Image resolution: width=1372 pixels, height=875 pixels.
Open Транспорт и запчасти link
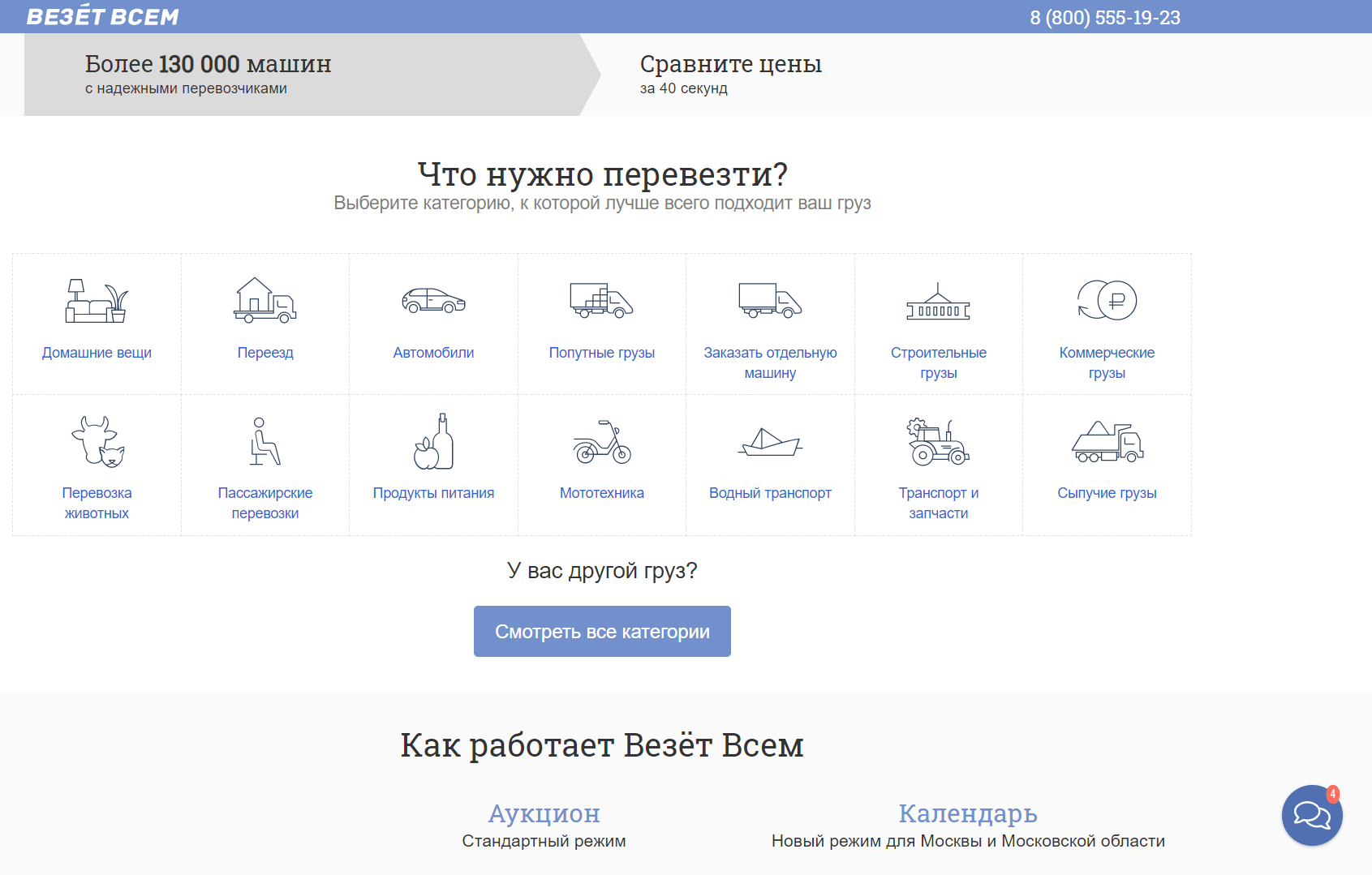pyautogui.click(x=939, y=503)
